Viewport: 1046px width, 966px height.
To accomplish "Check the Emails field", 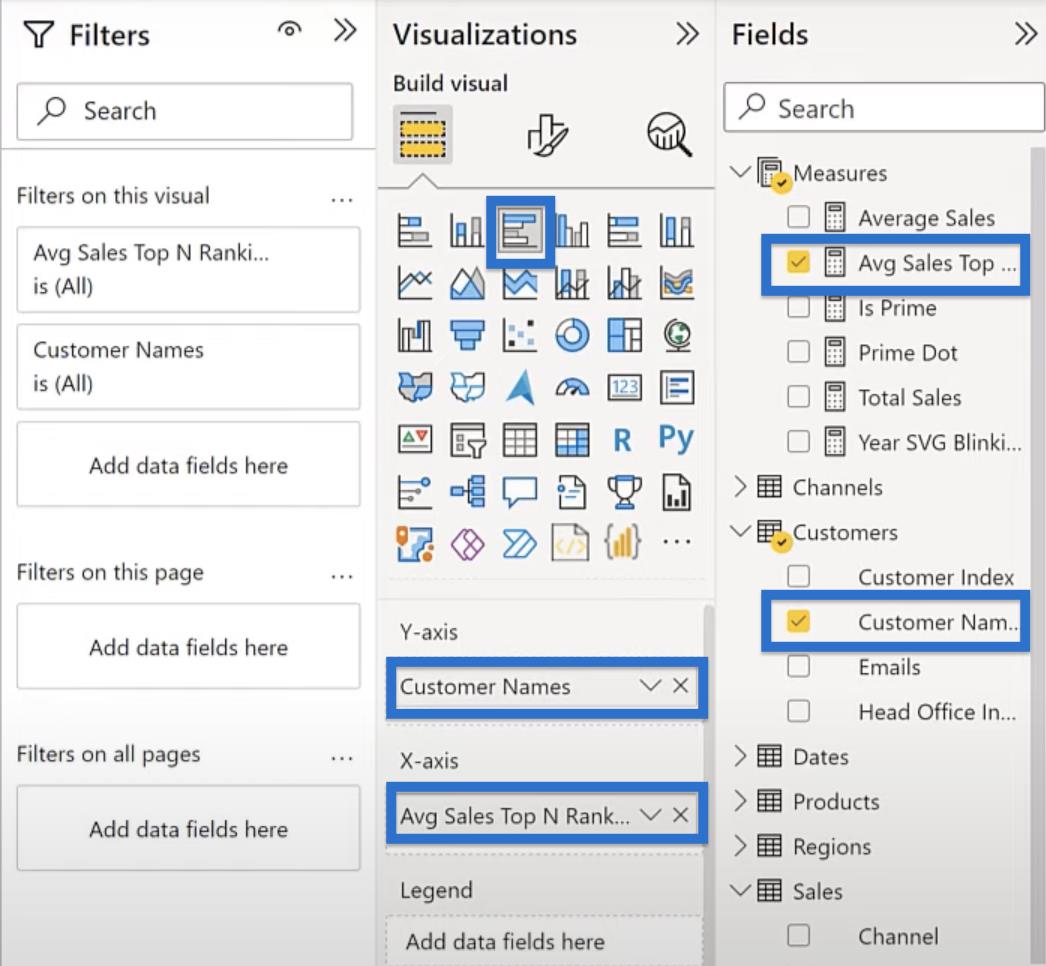I will (799, 666).
